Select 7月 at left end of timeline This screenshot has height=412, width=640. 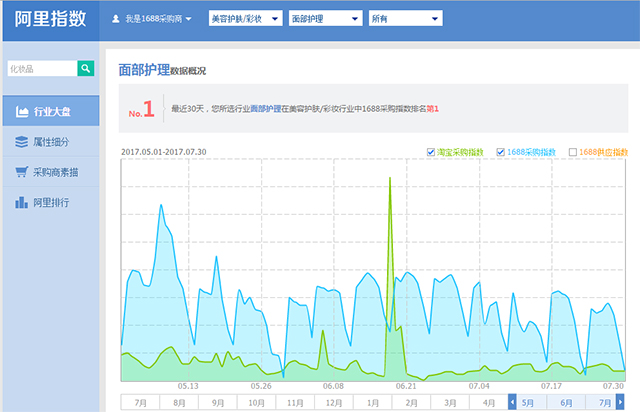(x=140, y=403)
